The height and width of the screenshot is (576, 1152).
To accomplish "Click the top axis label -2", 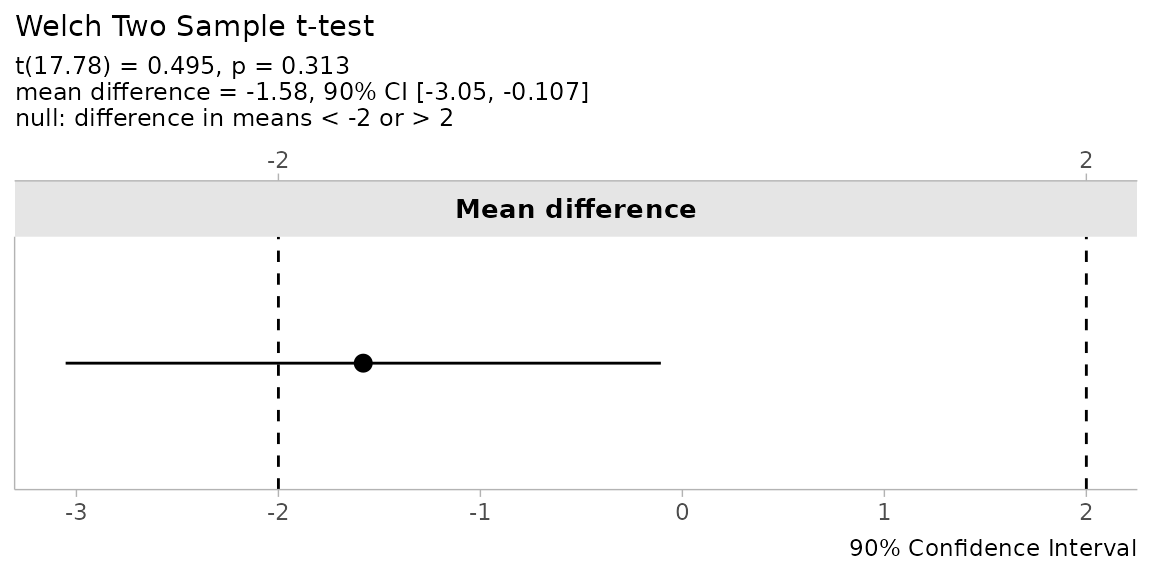I will click(278, 160).
